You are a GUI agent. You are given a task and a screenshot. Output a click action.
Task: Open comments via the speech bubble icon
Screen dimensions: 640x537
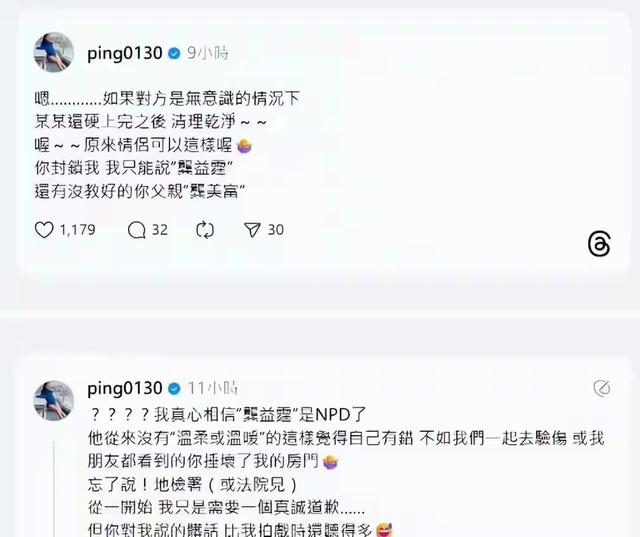point(136,230)
